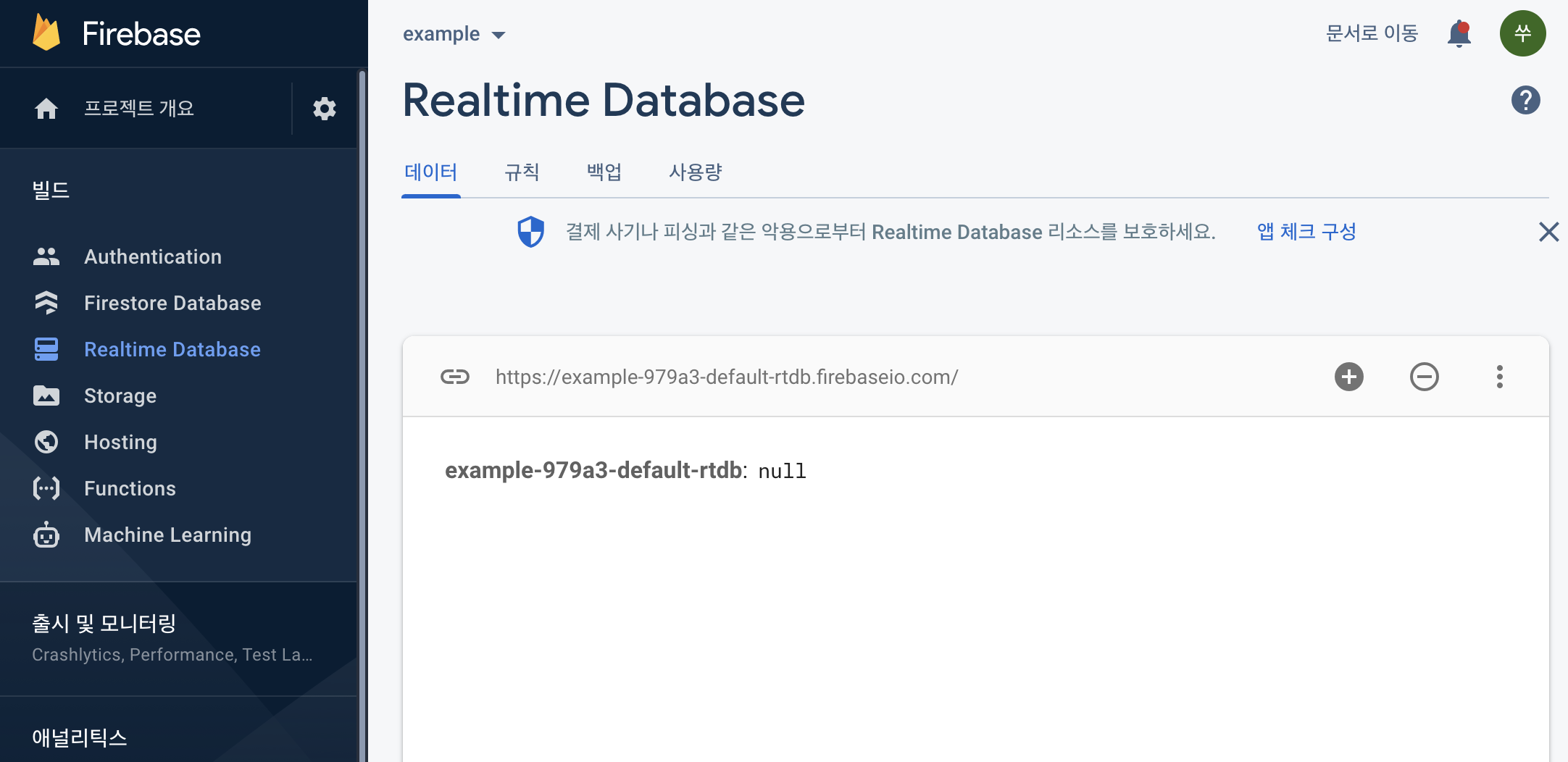Open notifications bell icon
This screenshot has width=1568, height=762.
tap(1459, 33)
